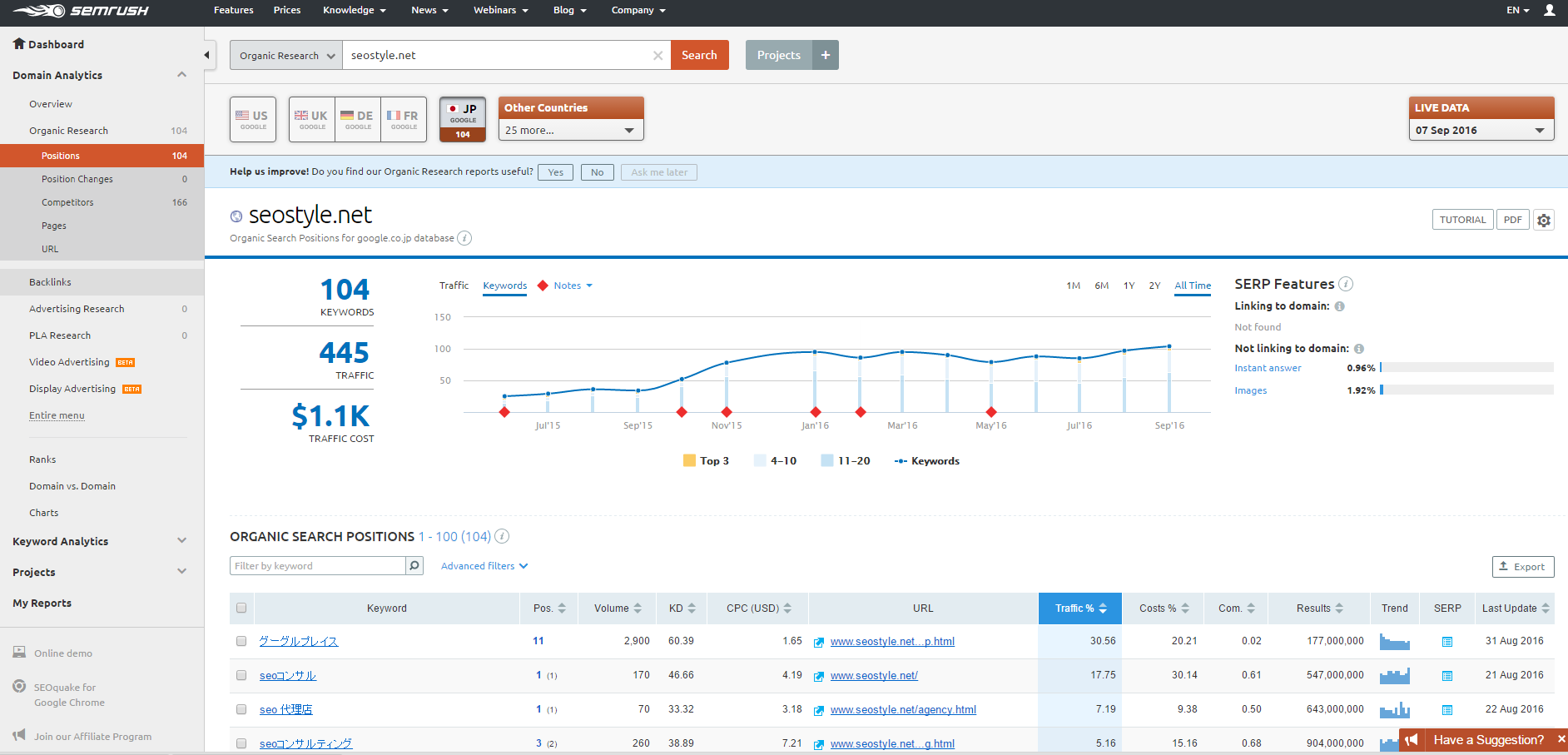Check the seoコンサルティング keyword row
The image size is (1568, 755).
point(241,743)
